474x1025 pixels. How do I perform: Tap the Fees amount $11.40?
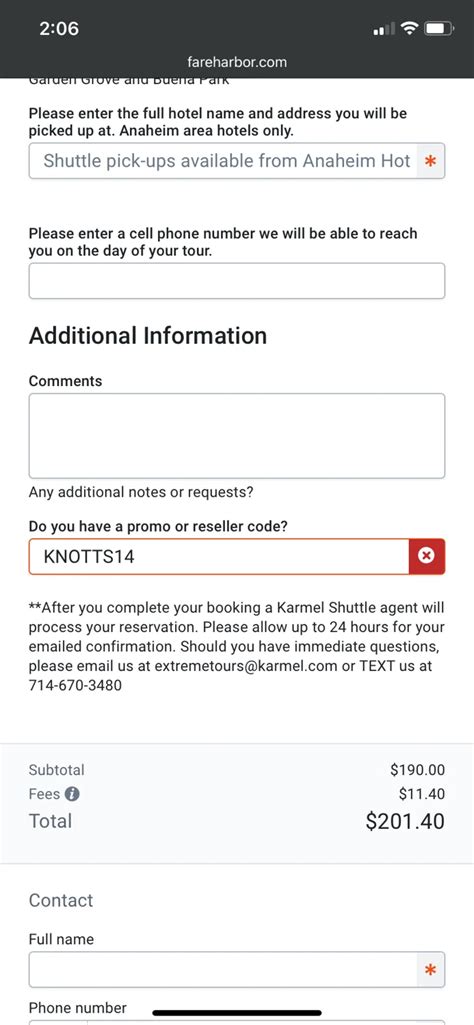click(x=422, y=794)
